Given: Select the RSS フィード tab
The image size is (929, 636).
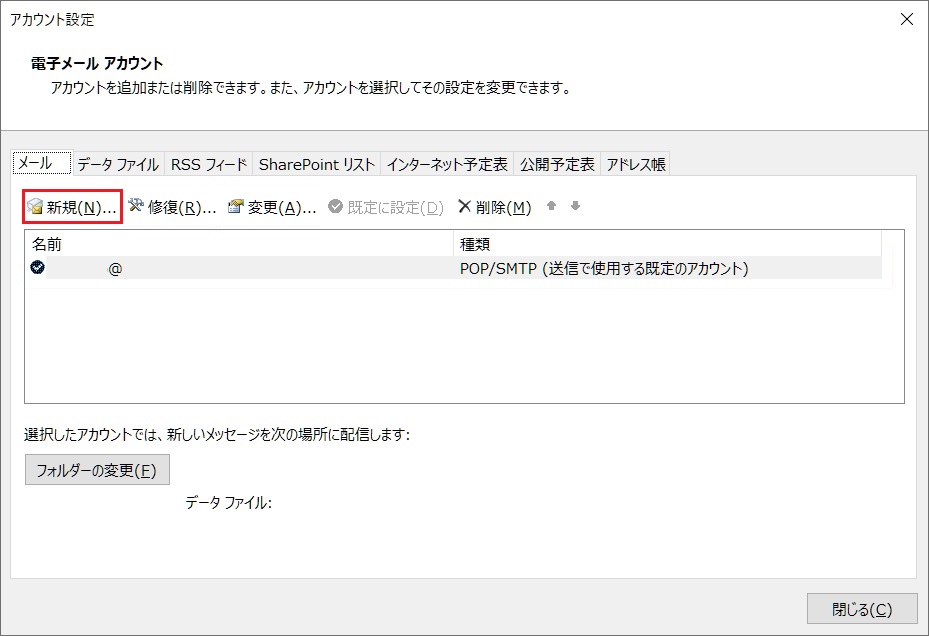Looking at the screenshot, I should pyautogui.click(x=208, y=164).
